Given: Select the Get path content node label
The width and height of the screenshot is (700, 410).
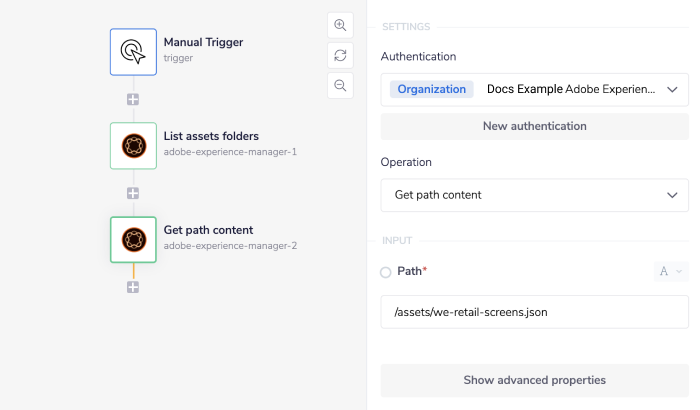Looking at the screenshot, I should (208, 230).
